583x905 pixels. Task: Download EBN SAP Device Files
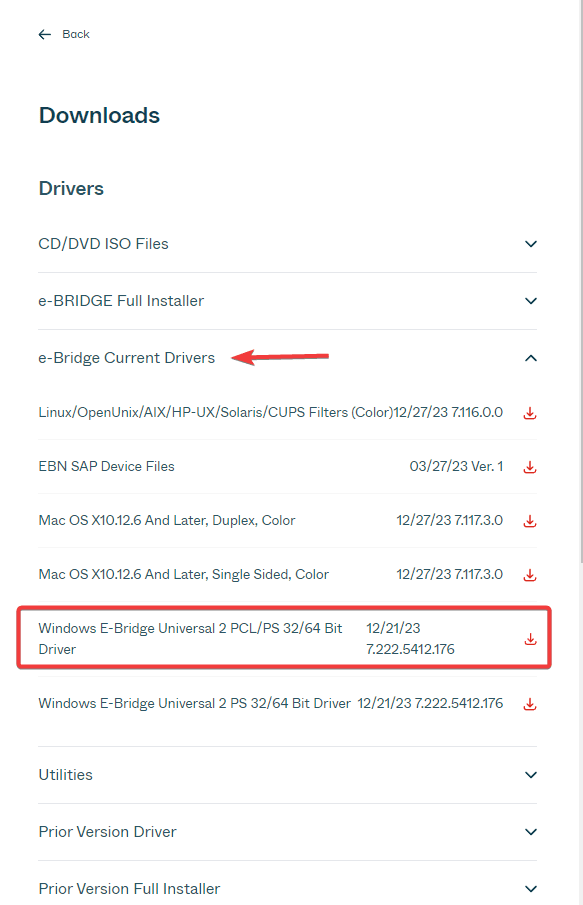tap(530, 467)
